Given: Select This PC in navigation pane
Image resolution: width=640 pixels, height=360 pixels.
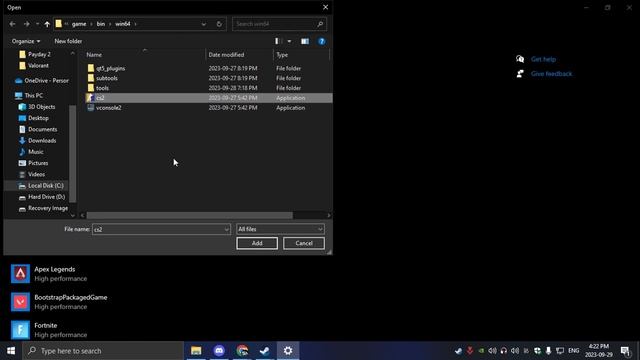Looking at the screenshot, I should [x=33, y=96].
